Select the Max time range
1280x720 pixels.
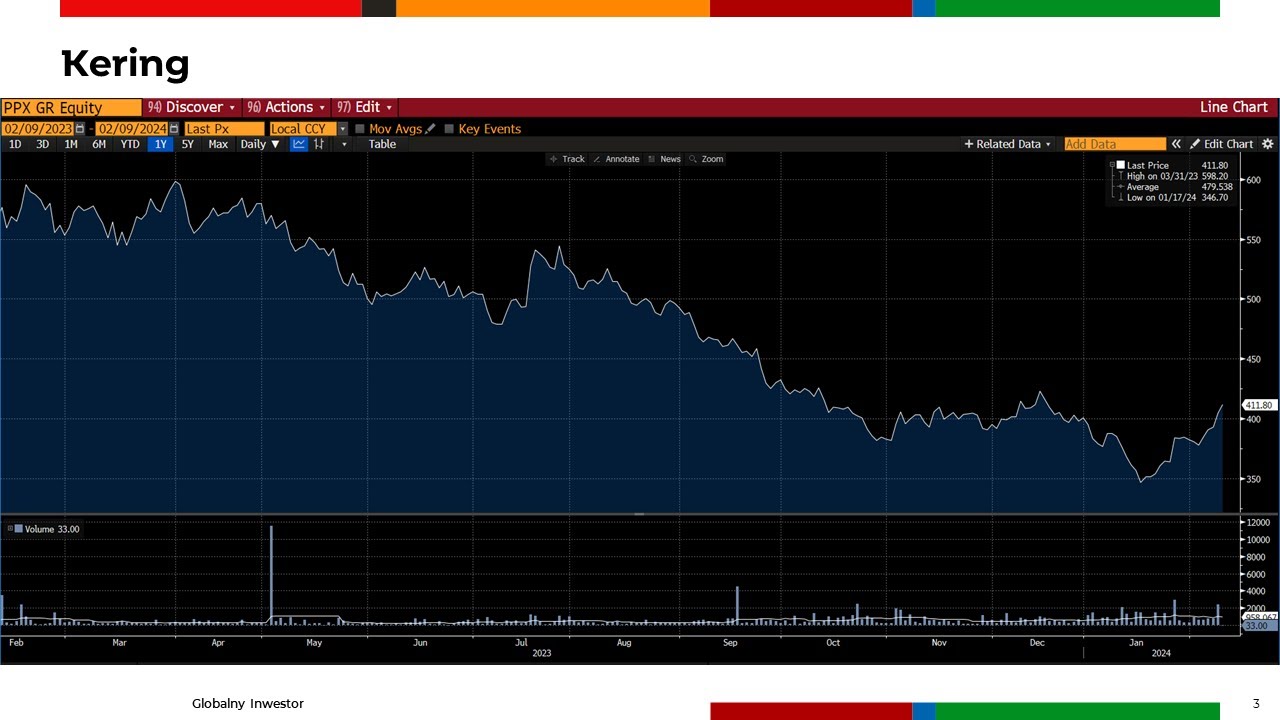(x=218, y=144)
